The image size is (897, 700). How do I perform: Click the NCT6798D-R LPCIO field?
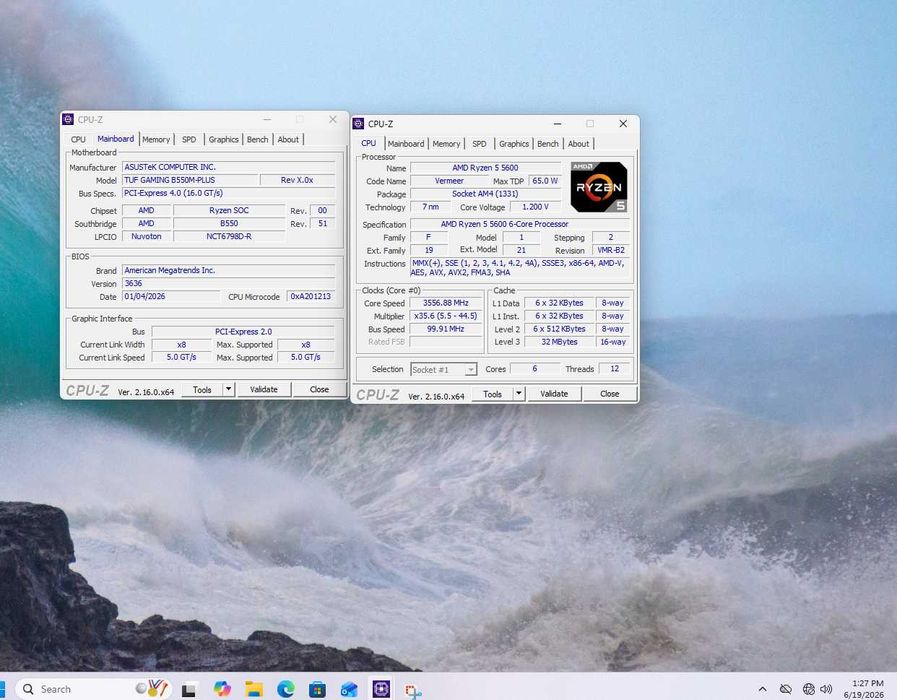point(229,236)
